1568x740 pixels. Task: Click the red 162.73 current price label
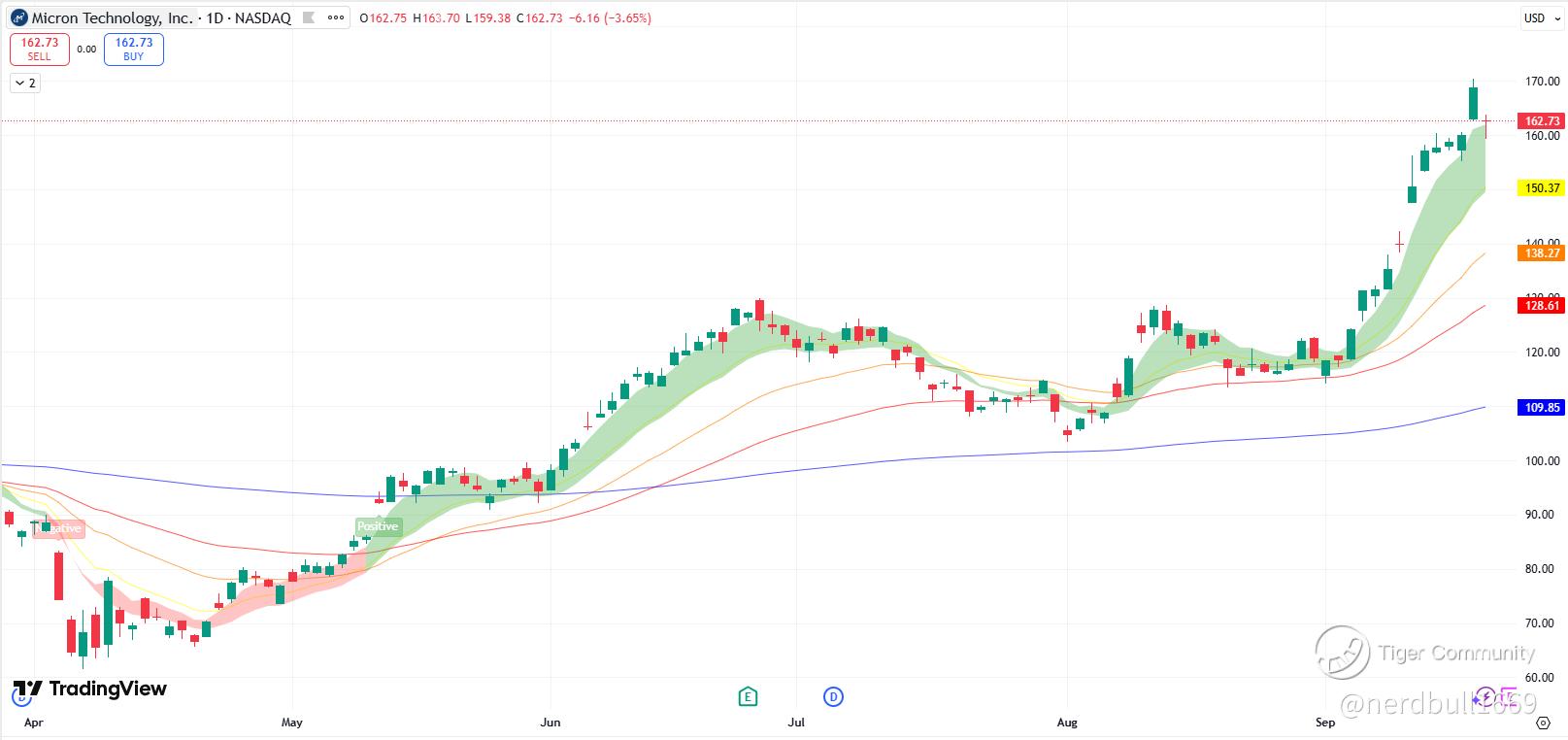tap(1542, 121)
